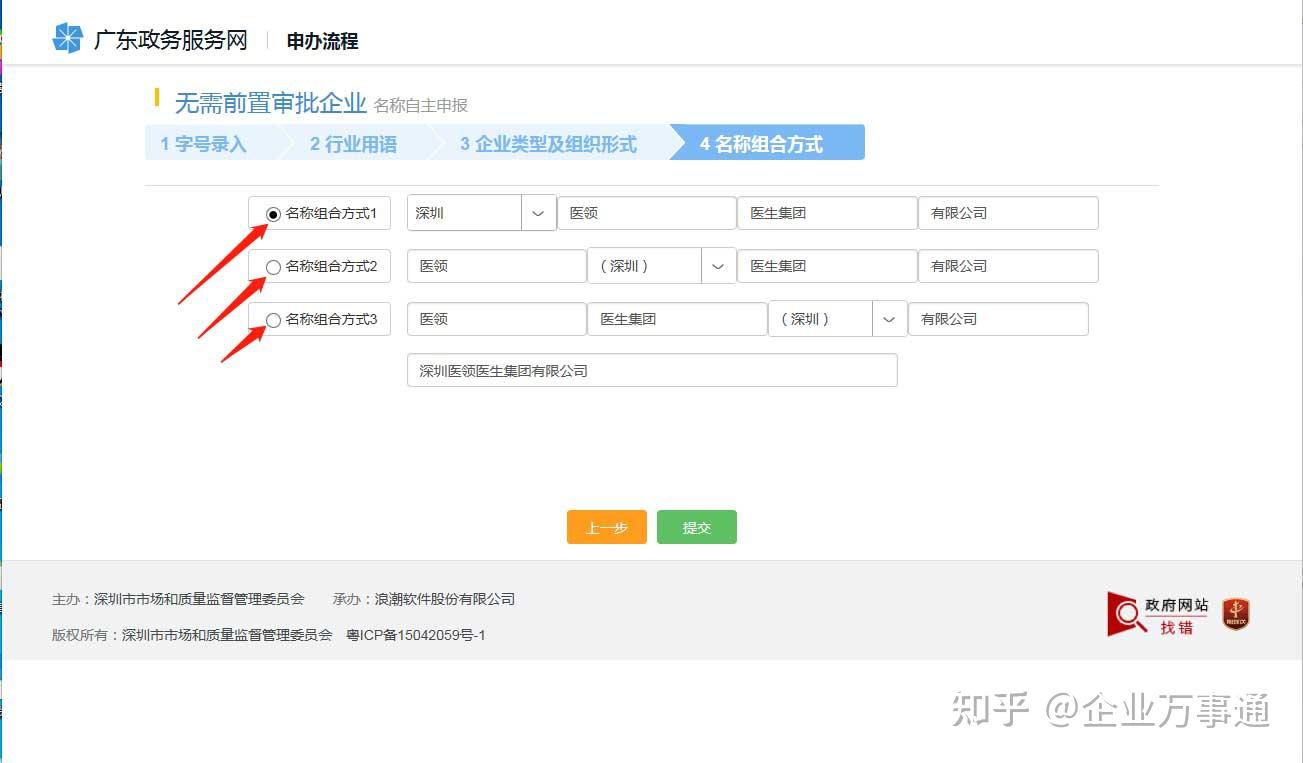Click the 名称自主申报 subtitle text
The image size is (1303, 763).
tap(421, 105)
